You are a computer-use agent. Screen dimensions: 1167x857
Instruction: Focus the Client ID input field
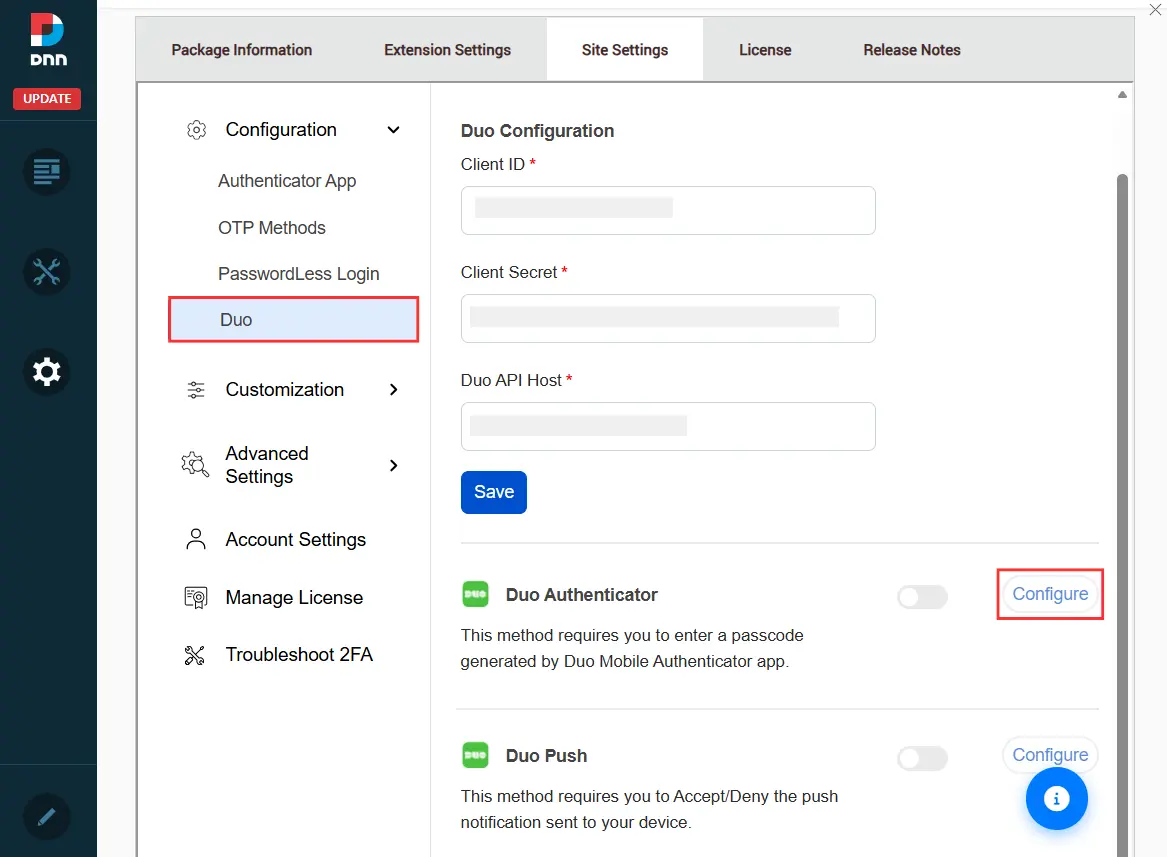click(668, 211)
